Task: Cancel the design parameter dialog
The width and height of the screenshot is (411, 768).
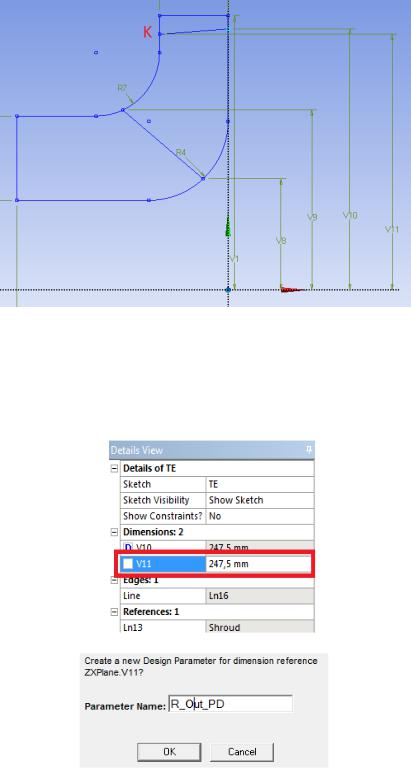Action: (242, 751)
